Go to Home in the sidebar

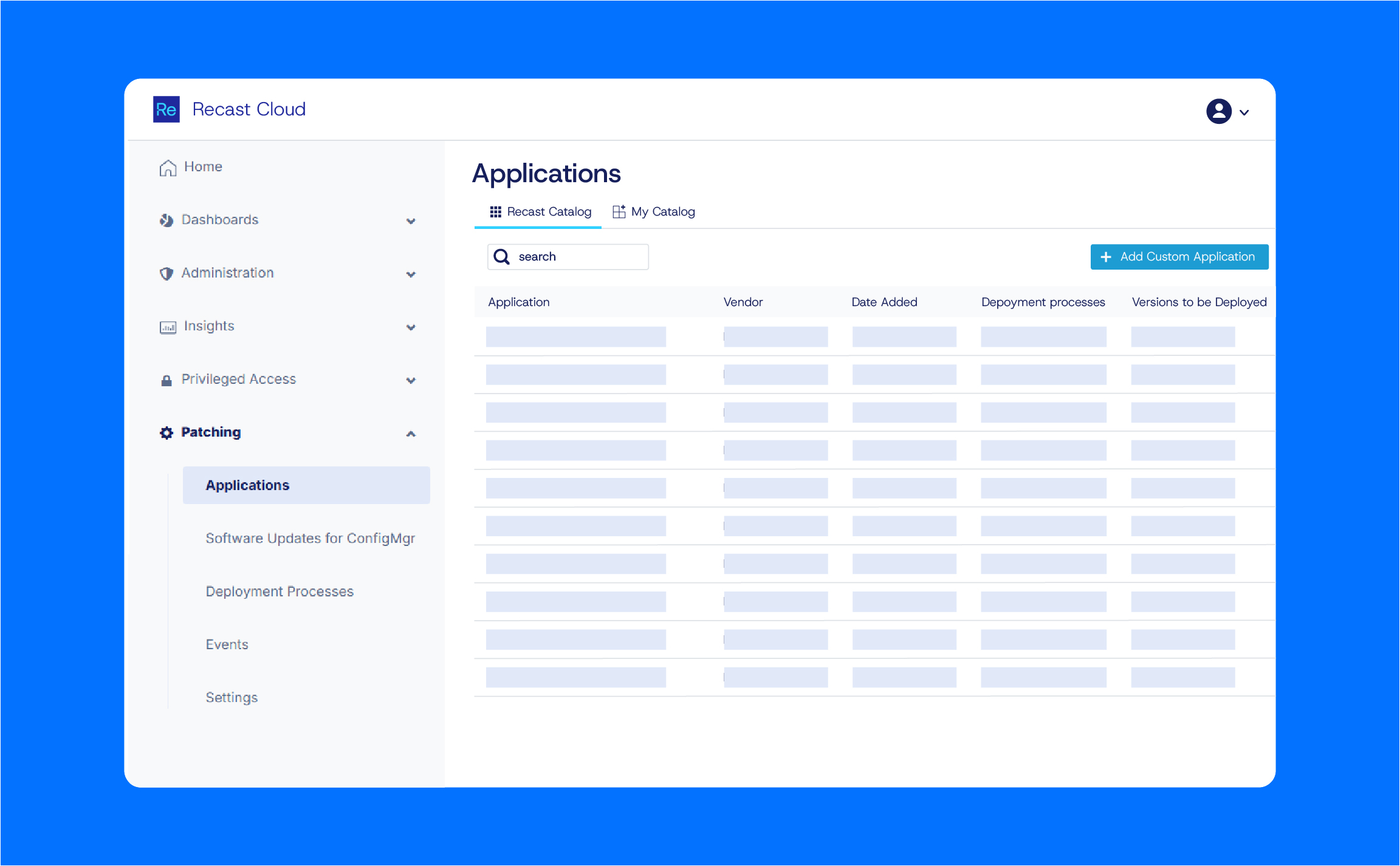coord(203,167)
